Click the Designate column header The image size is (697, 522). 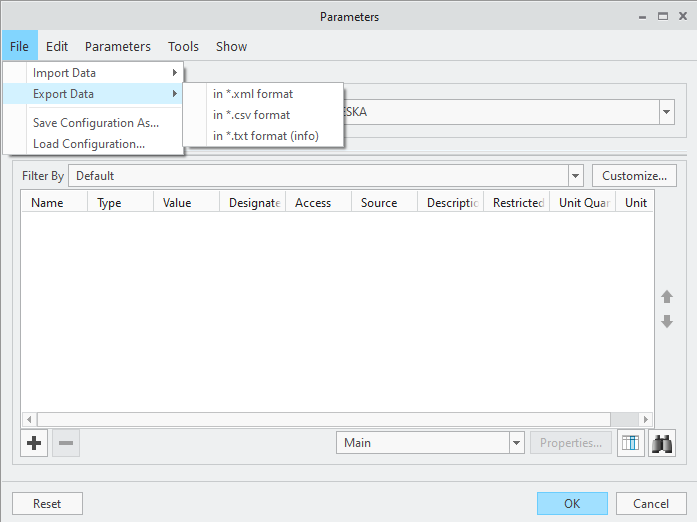(x=253, y=203)
